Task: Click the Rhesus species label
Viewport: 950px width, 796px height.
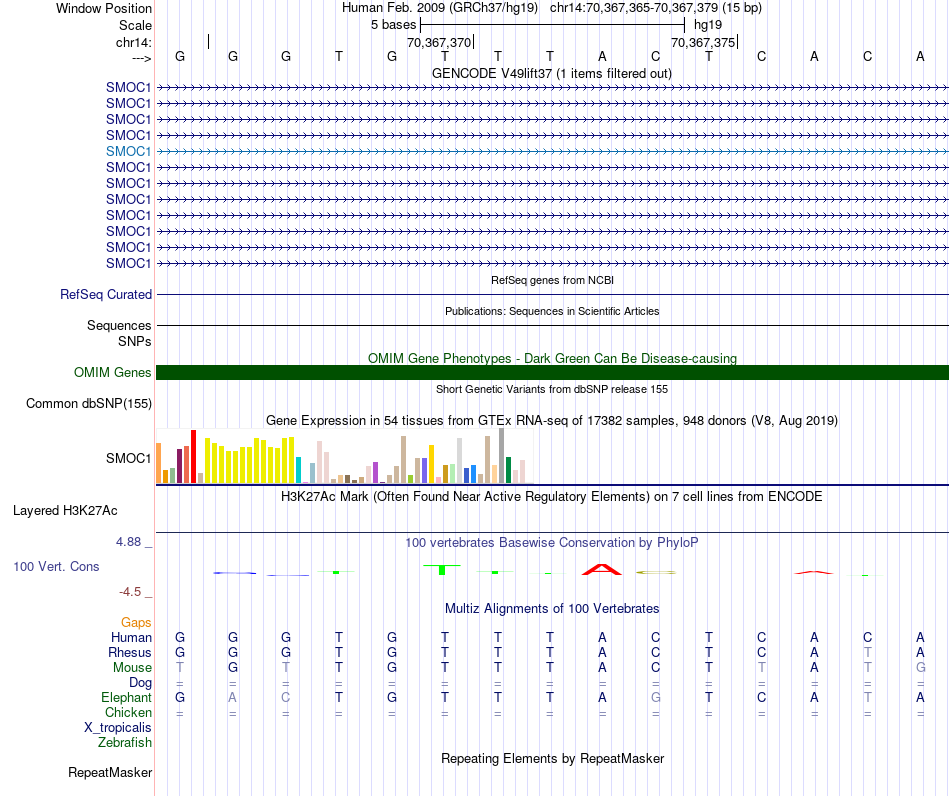Action: coord(130,652)
